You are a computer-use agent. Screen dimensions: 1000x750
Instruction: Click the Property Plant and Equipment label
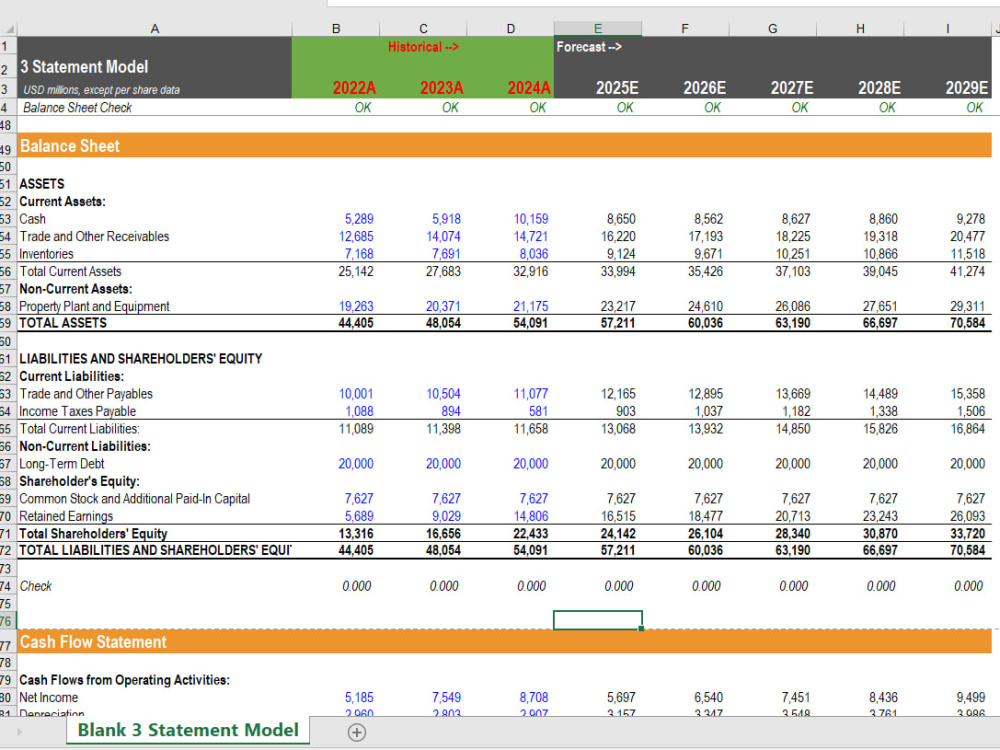point(94,306)
